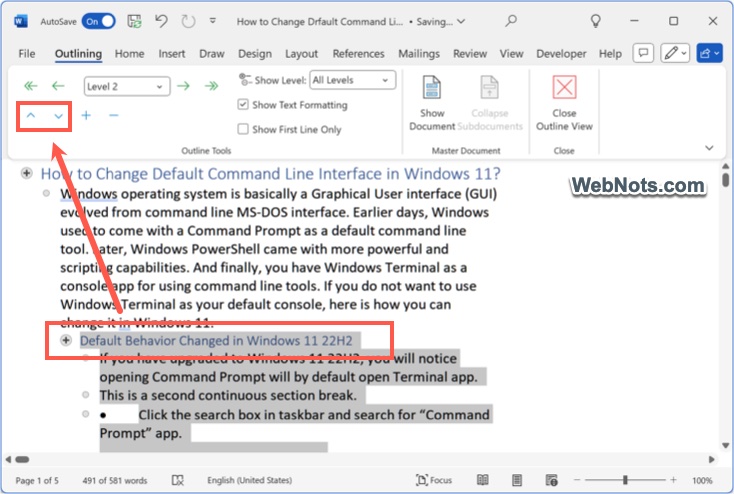Promote heading with single left arrow
734x494 pixels.
(x=58, y=86)
